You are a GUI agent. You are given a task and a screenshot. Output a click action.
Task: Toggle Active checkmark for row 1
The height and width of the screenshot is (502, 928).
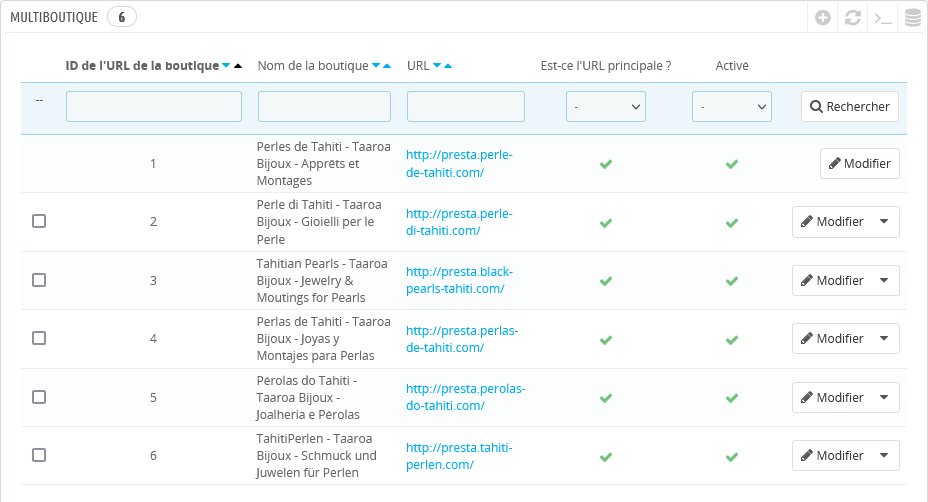732,164
